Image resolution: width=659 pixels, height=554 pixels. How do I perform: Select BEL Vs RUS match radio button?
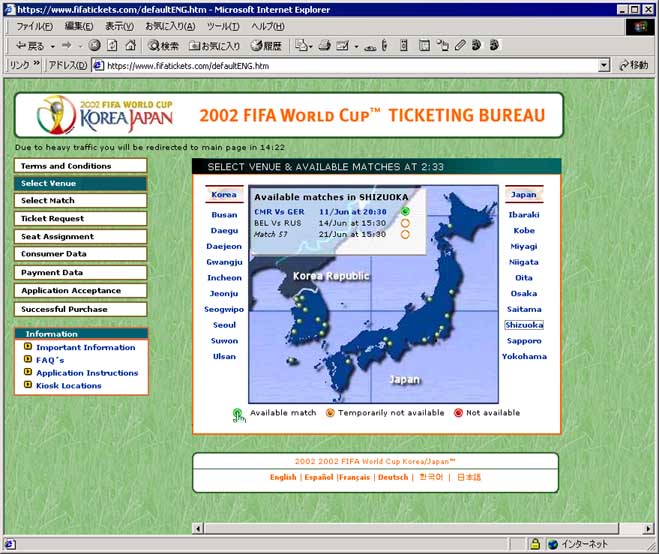[x=405, y=223]
